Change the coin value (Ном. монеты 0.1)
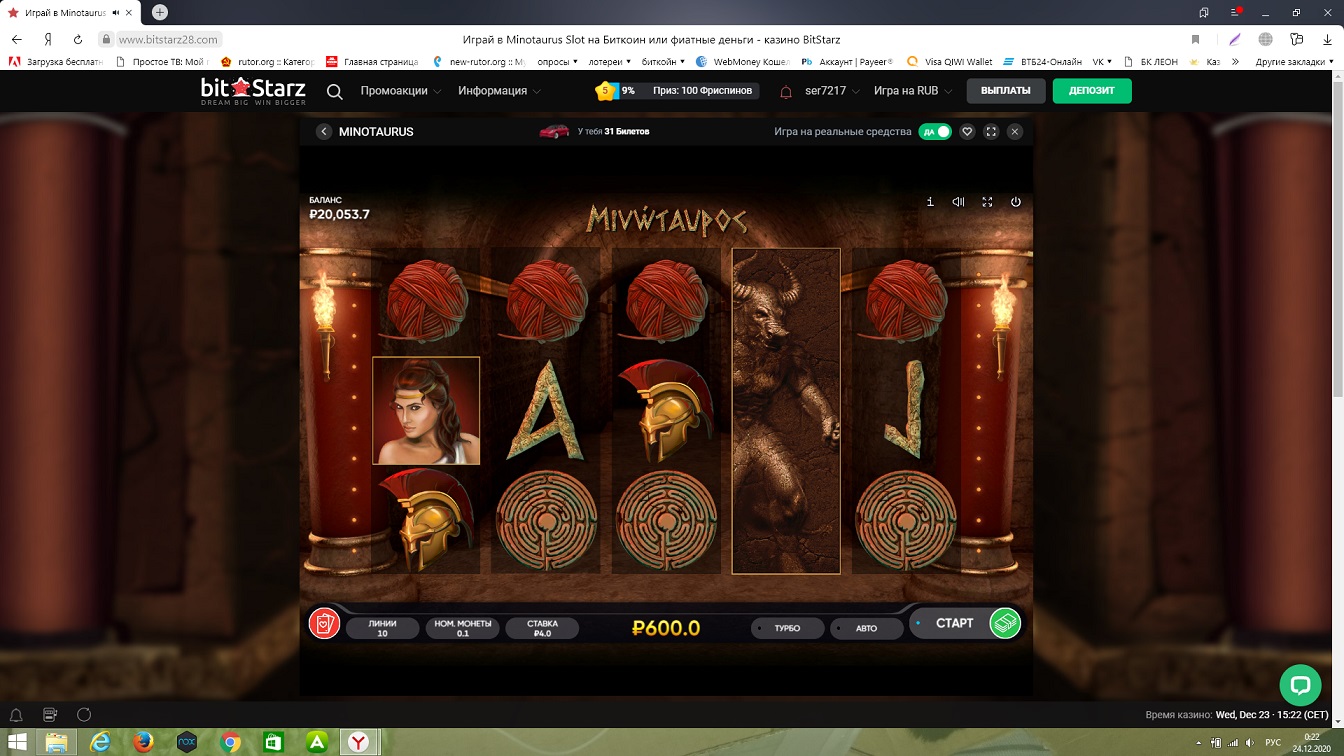Image resolution: width=1344 pixels, height=756 pixels. tap(461, 628)
